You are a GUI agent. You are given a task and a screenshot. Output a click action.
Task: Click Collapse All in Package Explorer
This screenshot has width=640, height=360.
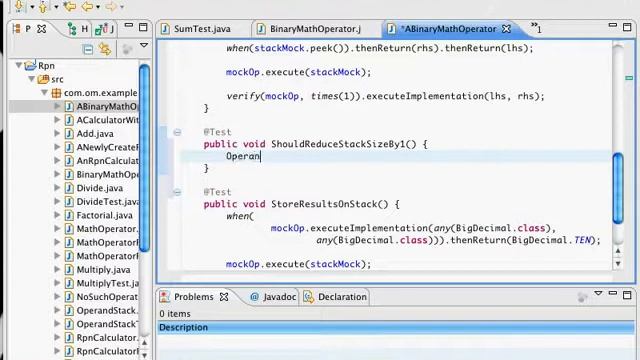pos(88,50)
